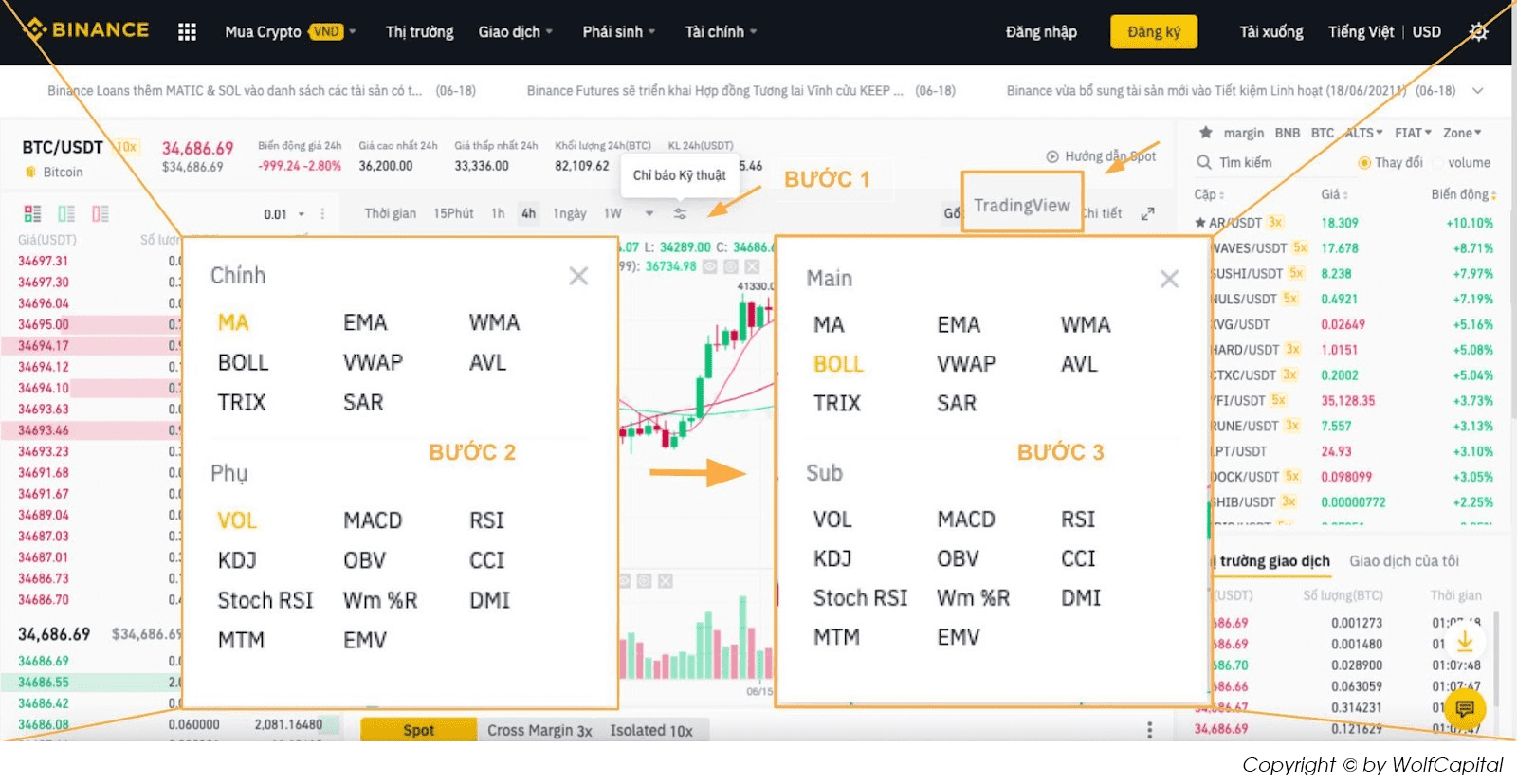Click the yellow download arrow icon
The image size is (1517, 784).
(x=1465, y=643)
